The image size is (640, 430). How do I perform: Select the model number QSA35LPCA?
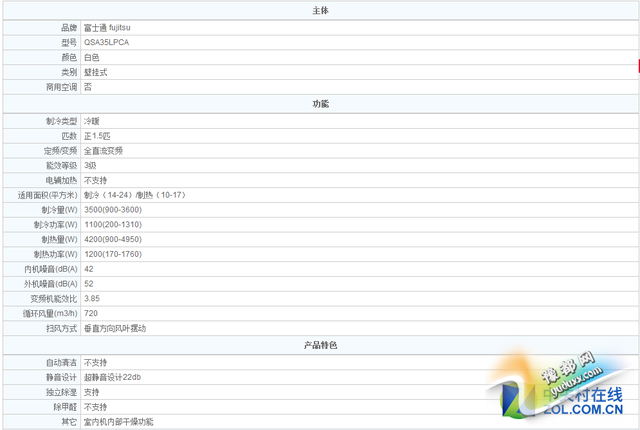point(106,42)
